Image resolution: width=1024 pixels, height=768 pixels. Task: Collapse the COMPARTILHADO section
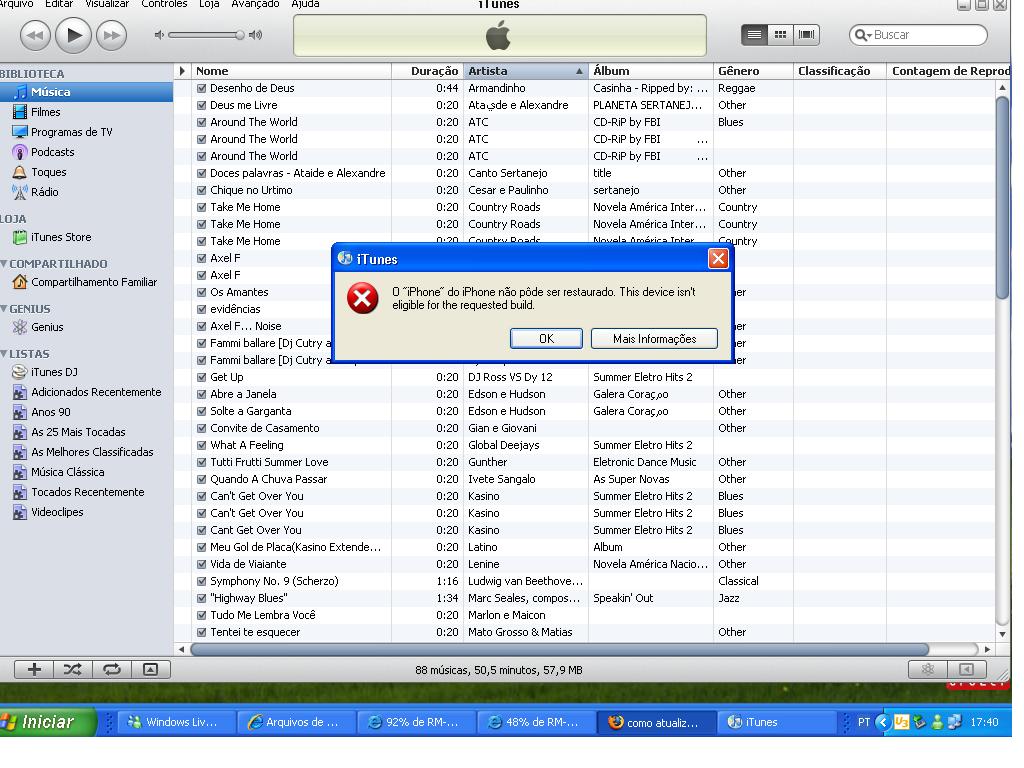[x=4, y=264]
